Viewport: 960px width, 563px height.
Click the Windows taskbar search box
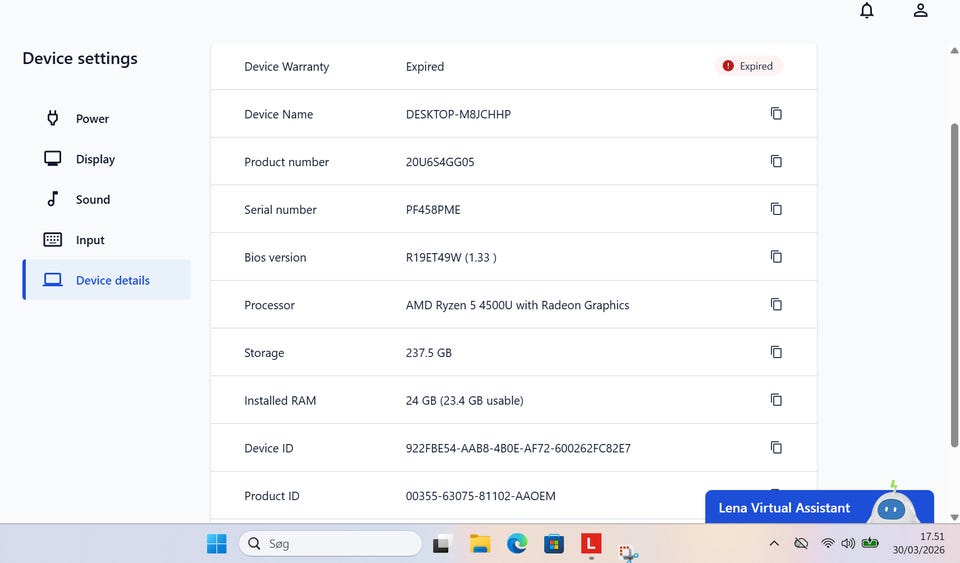click(x=330, y=544)
